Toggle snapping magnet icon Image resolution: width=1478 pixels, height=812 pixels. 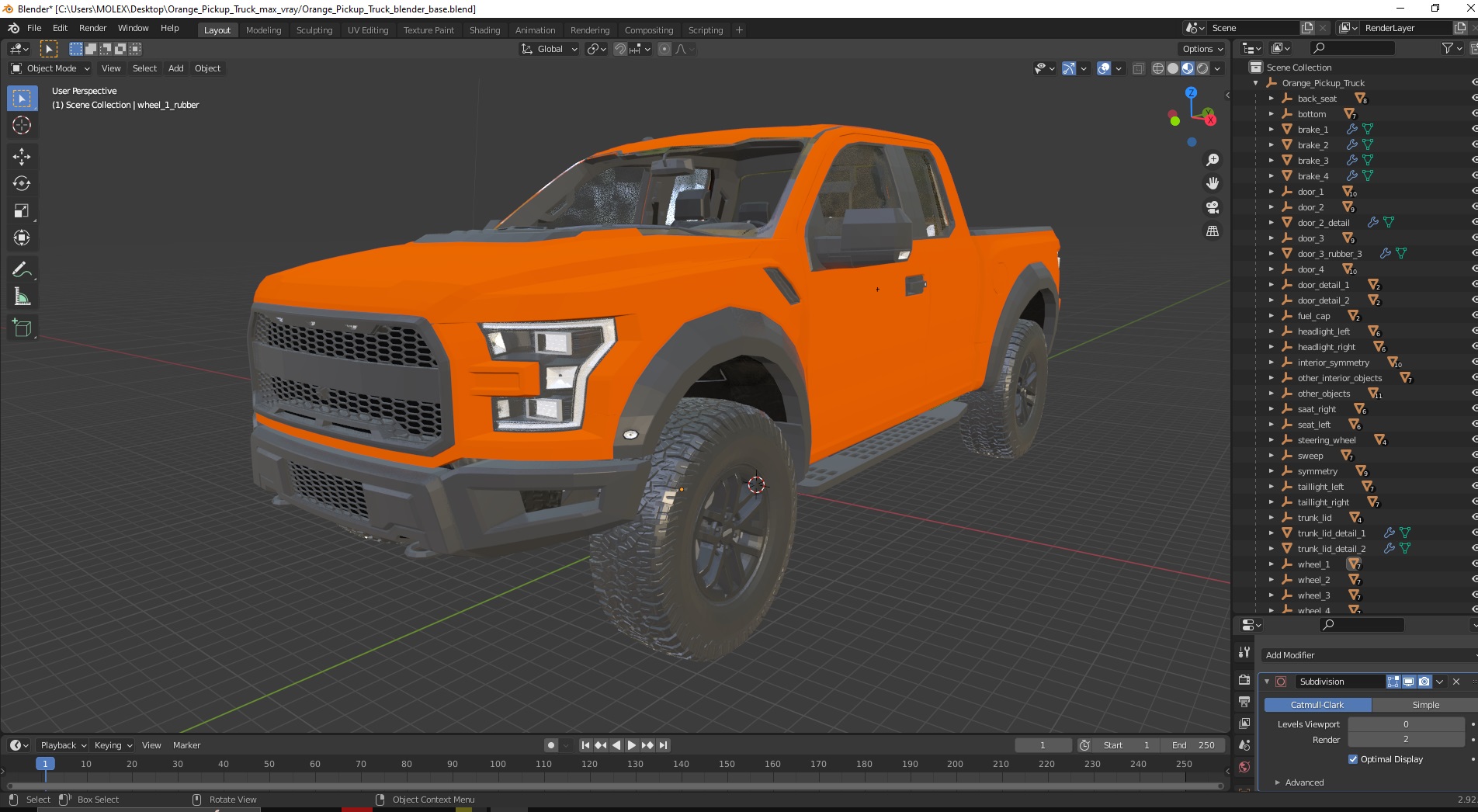[620, 49]
